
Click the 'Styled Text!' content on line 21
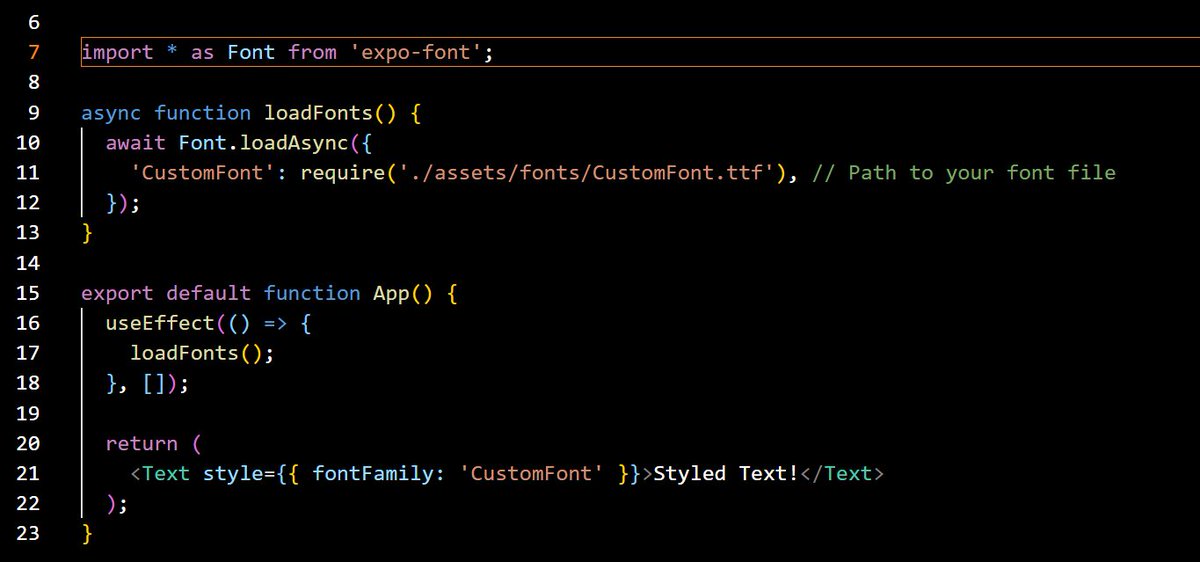pyautogui.click(x=727, y=473)
